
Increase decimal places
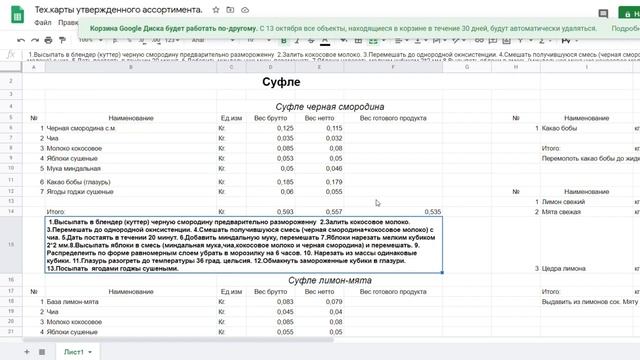(156, 40)
